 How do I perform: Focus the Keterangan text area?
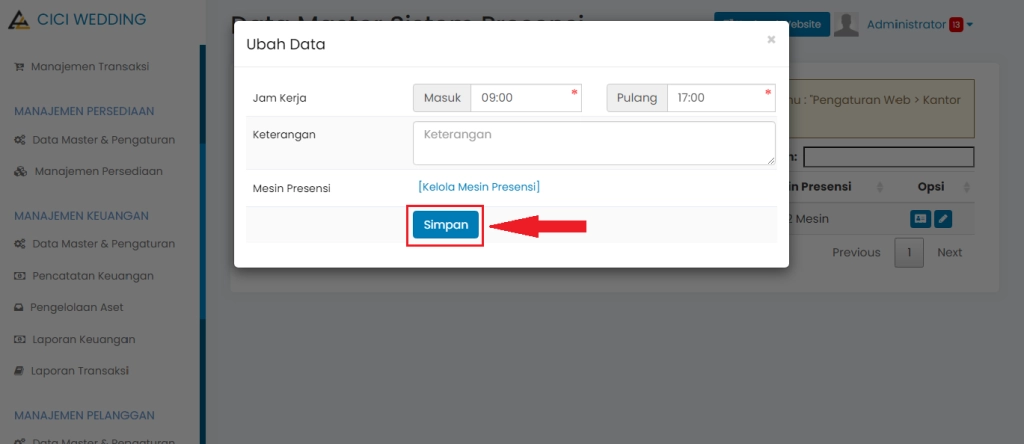pyautogui.click(x=593, y=143)
